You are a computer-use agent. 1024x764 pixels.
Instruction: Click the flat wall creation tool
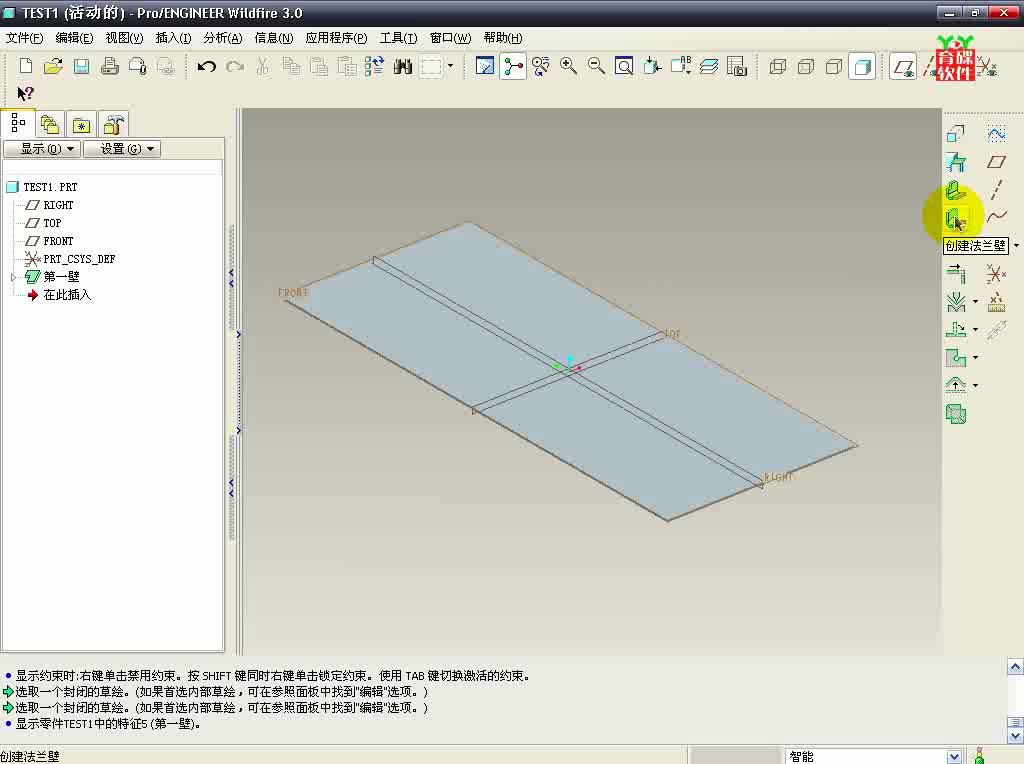coord(955,190)
